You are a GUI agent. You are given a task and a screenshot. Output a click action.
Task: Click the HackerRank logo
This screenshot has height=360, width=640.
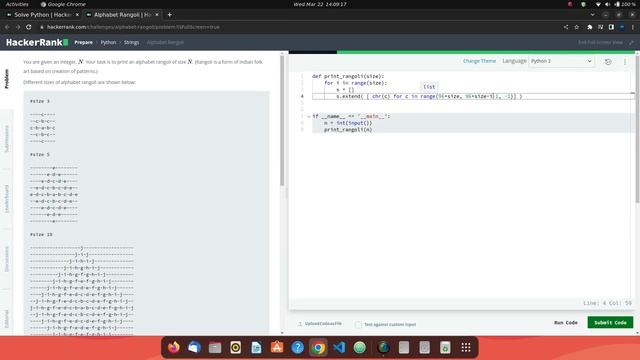tap(37, 42)
